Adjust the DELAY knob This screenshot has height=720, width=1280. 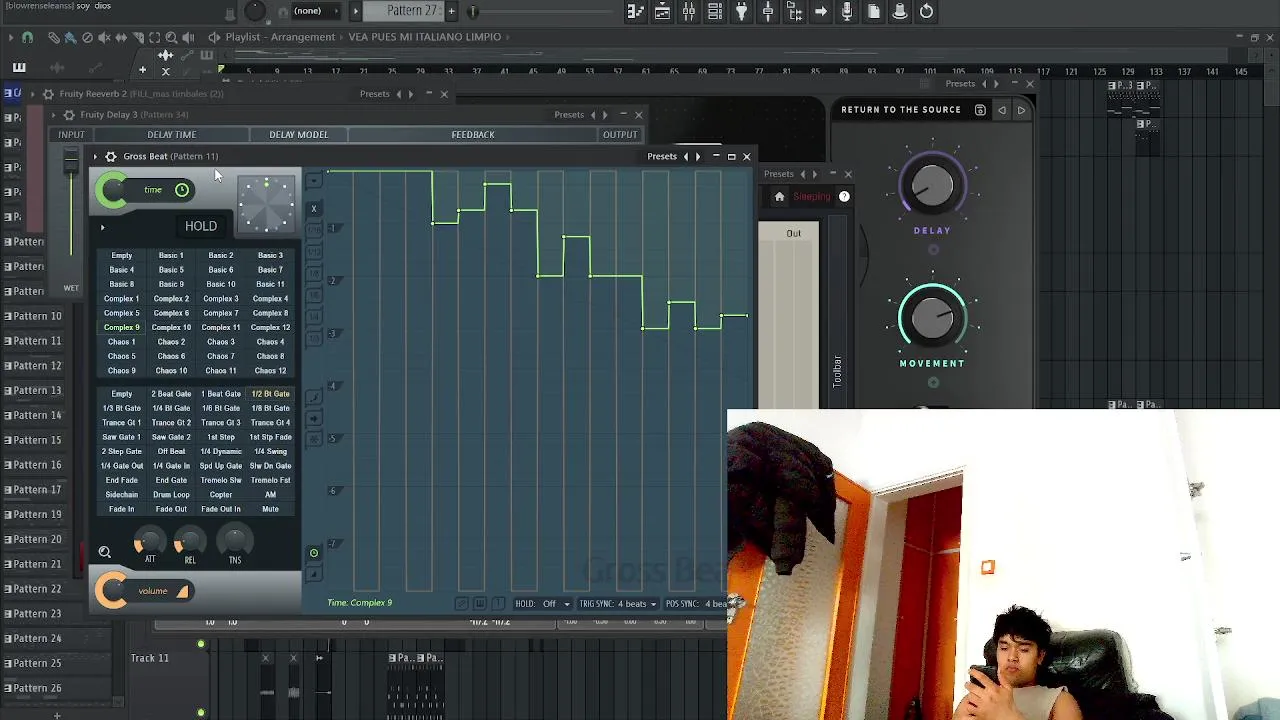[x=933, y=187]
